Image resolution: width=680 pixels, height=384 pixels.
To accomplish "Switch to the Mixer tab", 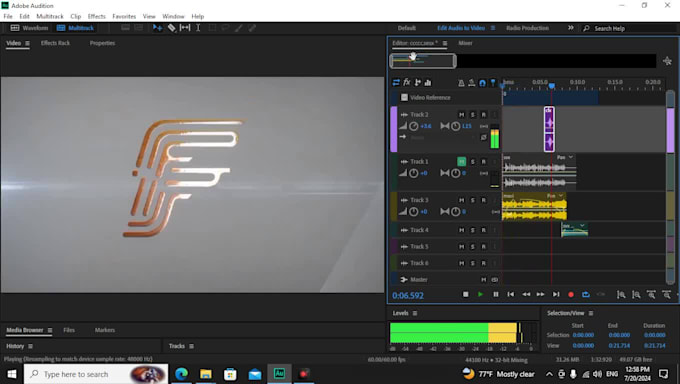I will tap(465, 43).
